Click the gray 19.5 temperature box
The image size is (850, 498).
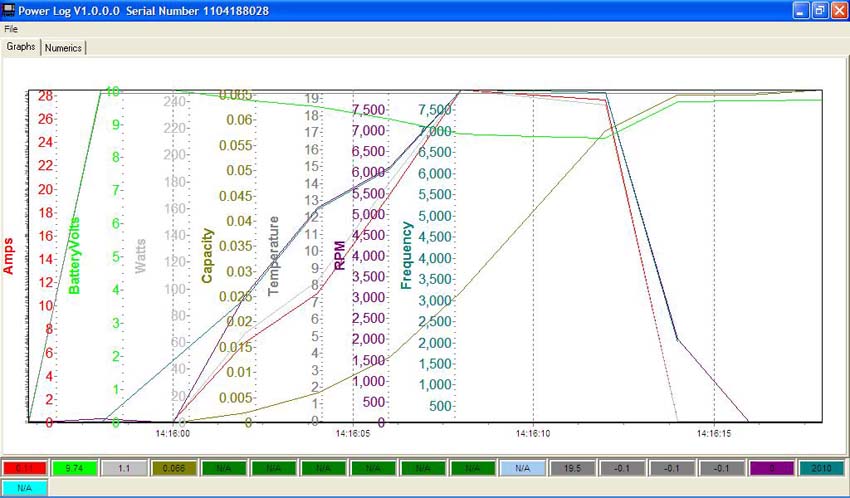pos(572,468)
